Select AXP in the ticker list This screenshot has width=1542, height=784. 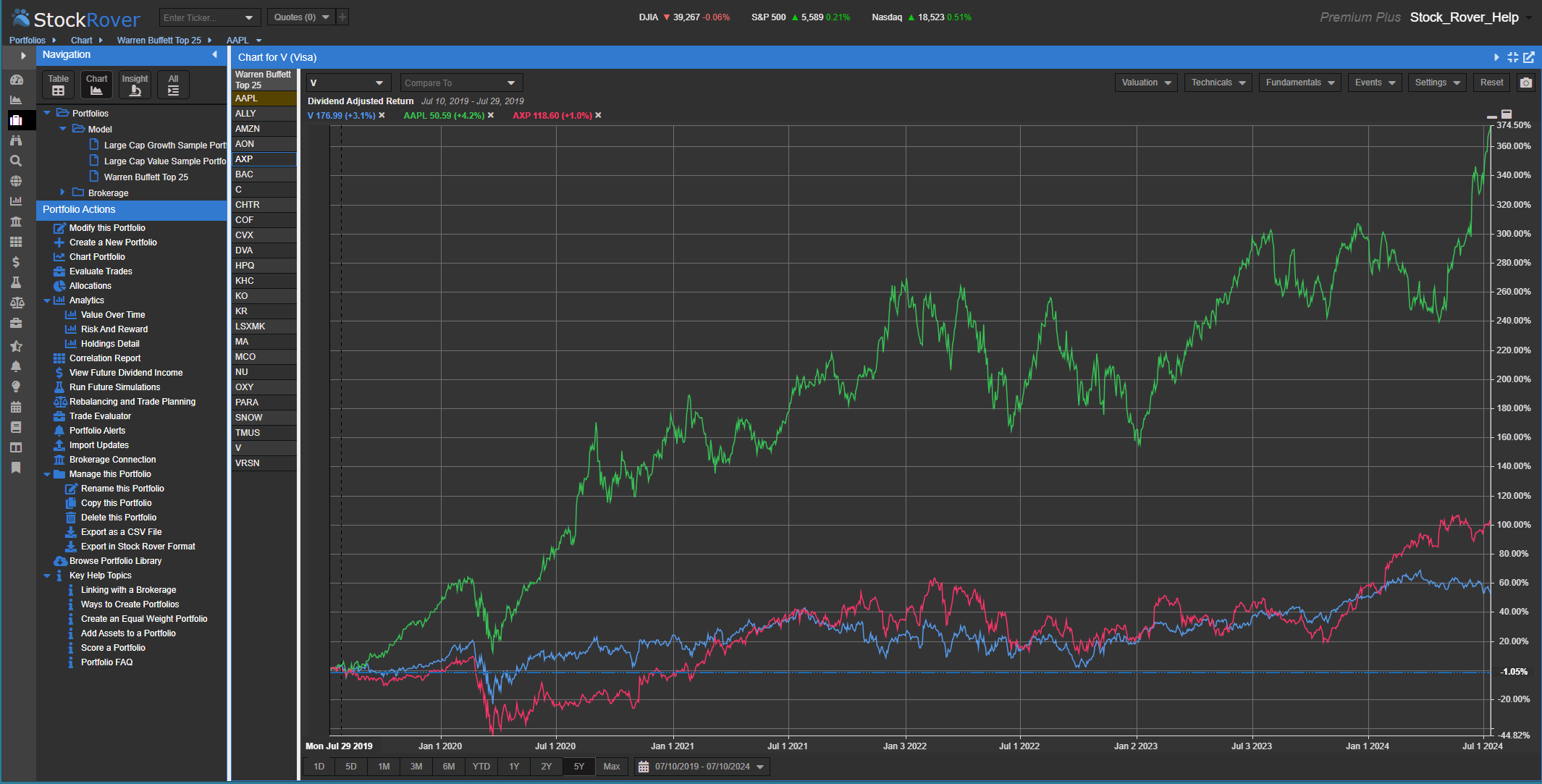[264, 159]
